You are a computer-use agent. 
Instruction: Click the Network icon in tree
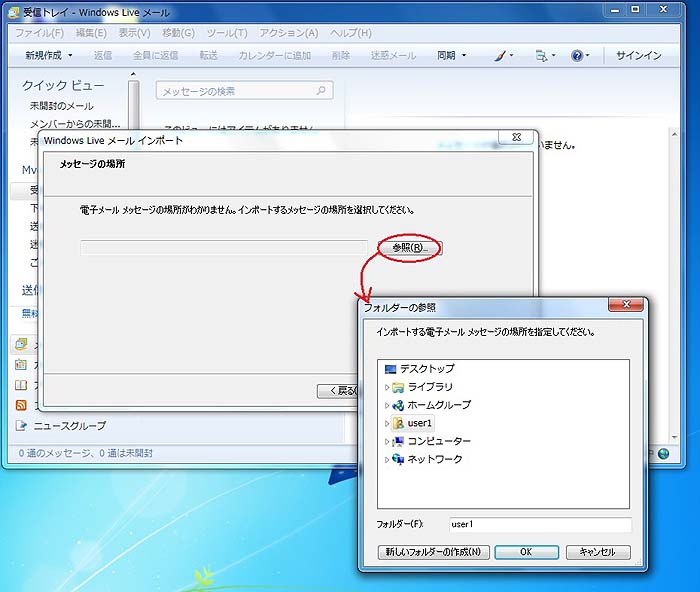398,459
